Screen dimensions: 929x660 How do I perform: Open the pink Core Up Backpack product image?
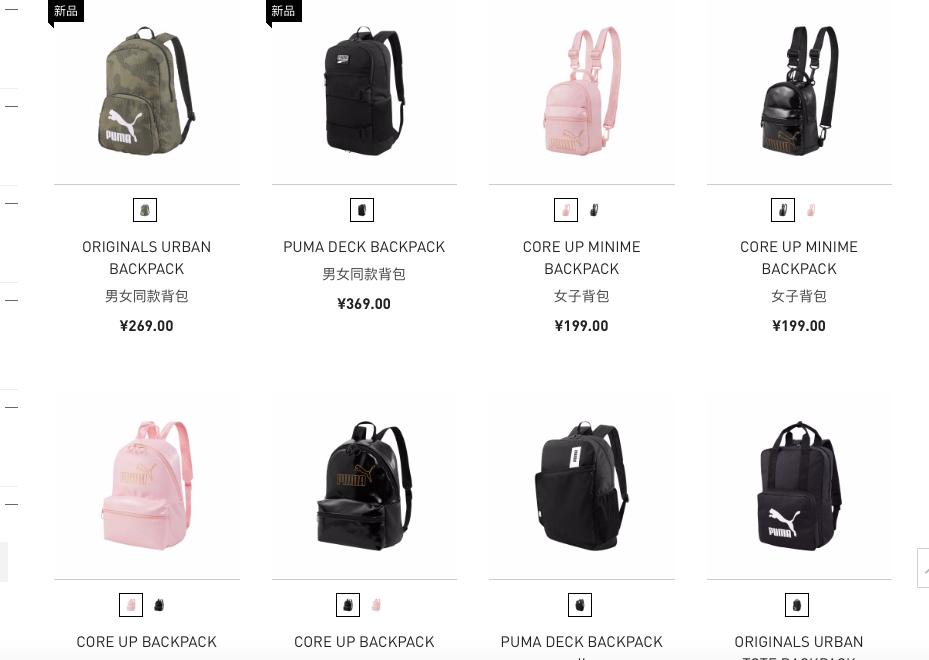(x=146, y=486)
